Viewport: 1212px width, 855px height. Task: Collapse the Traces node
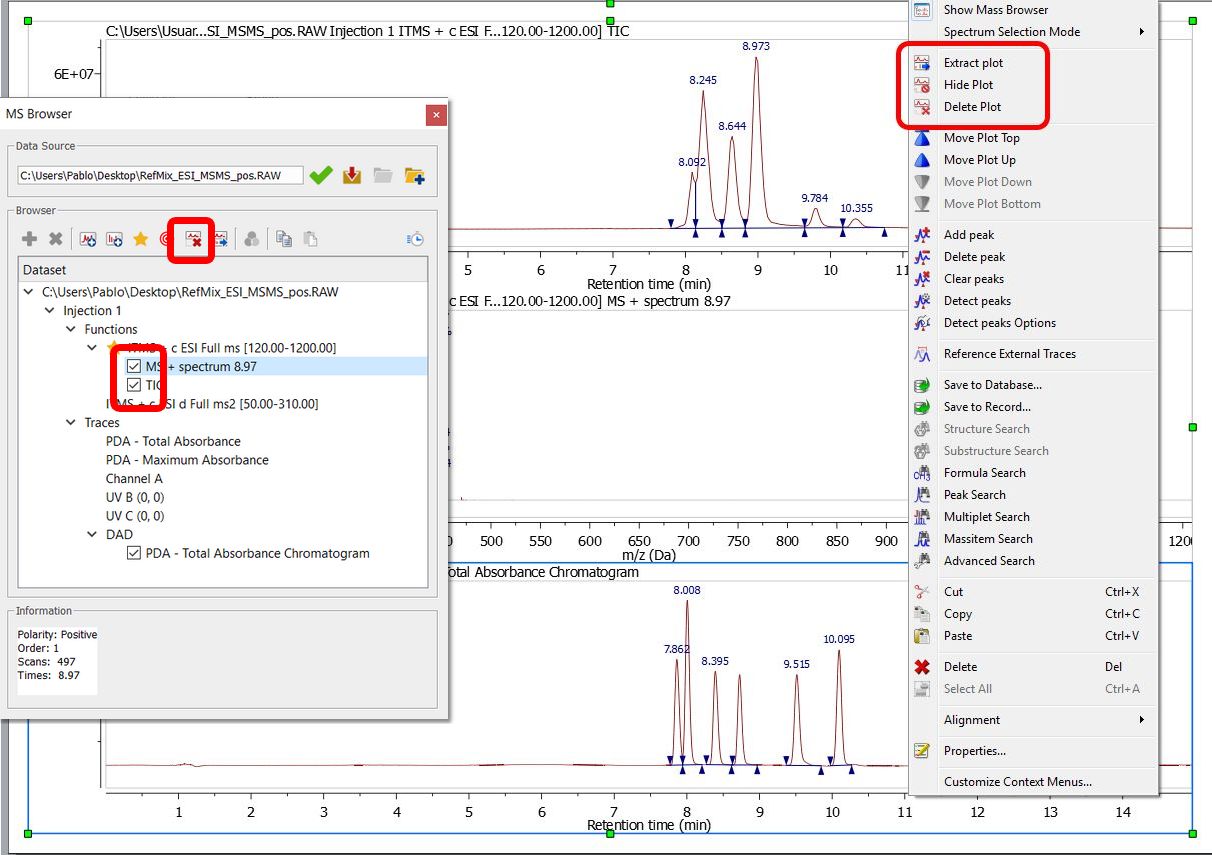click(71, 423)
